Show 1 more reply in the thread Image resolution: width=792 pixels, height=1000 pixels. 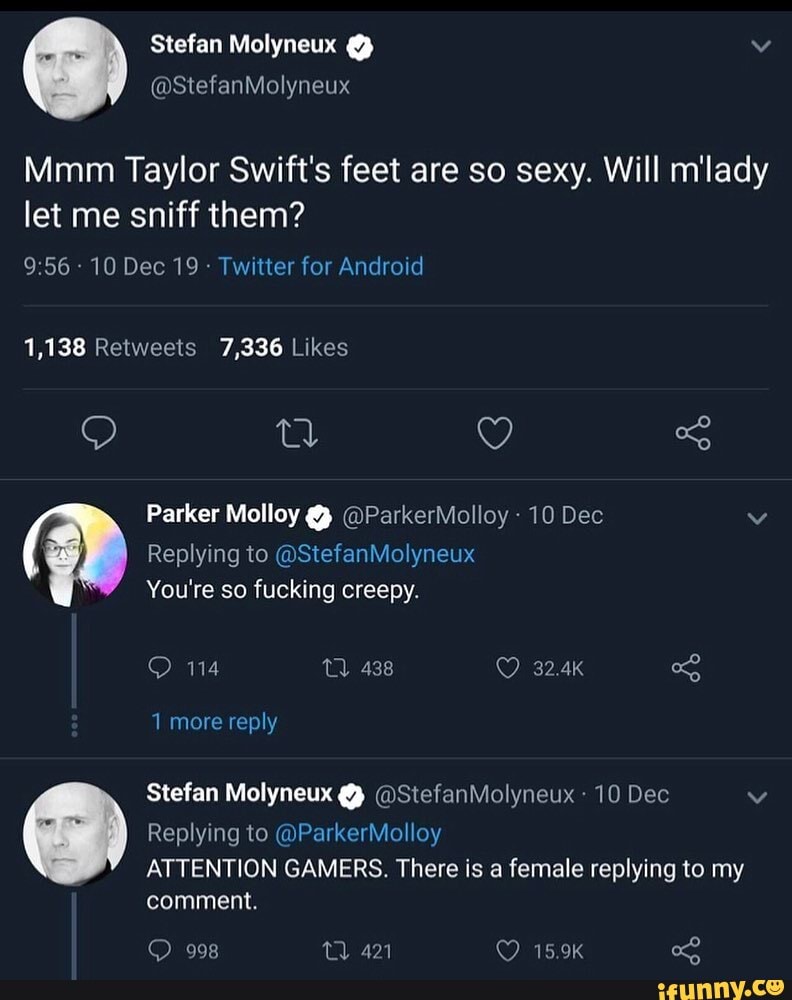click(x=213, y=721)
